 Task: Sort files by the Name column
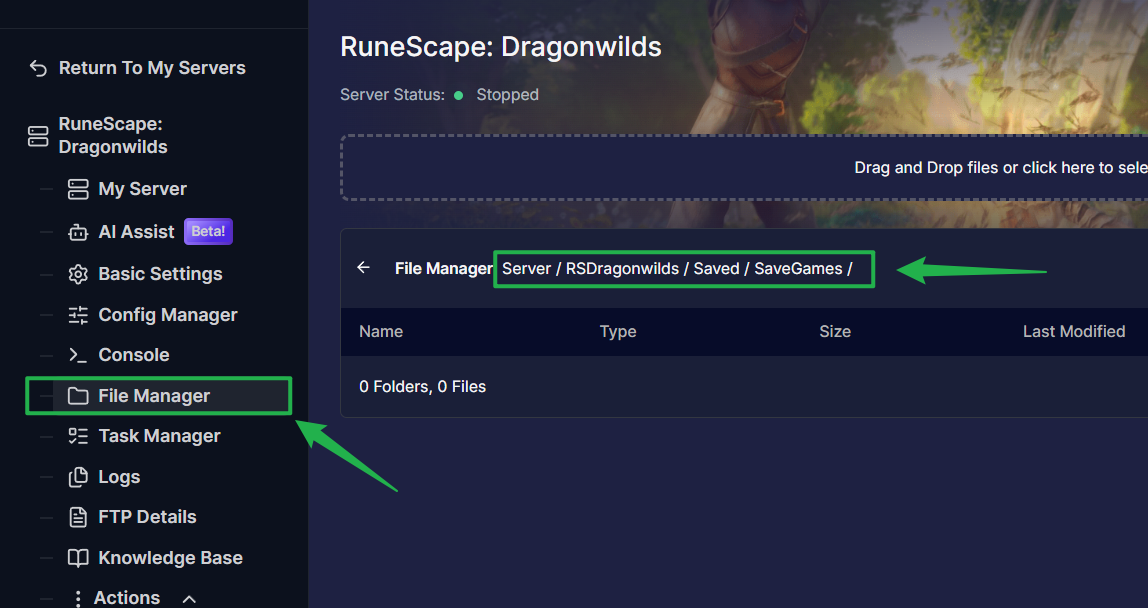point(381,331)
